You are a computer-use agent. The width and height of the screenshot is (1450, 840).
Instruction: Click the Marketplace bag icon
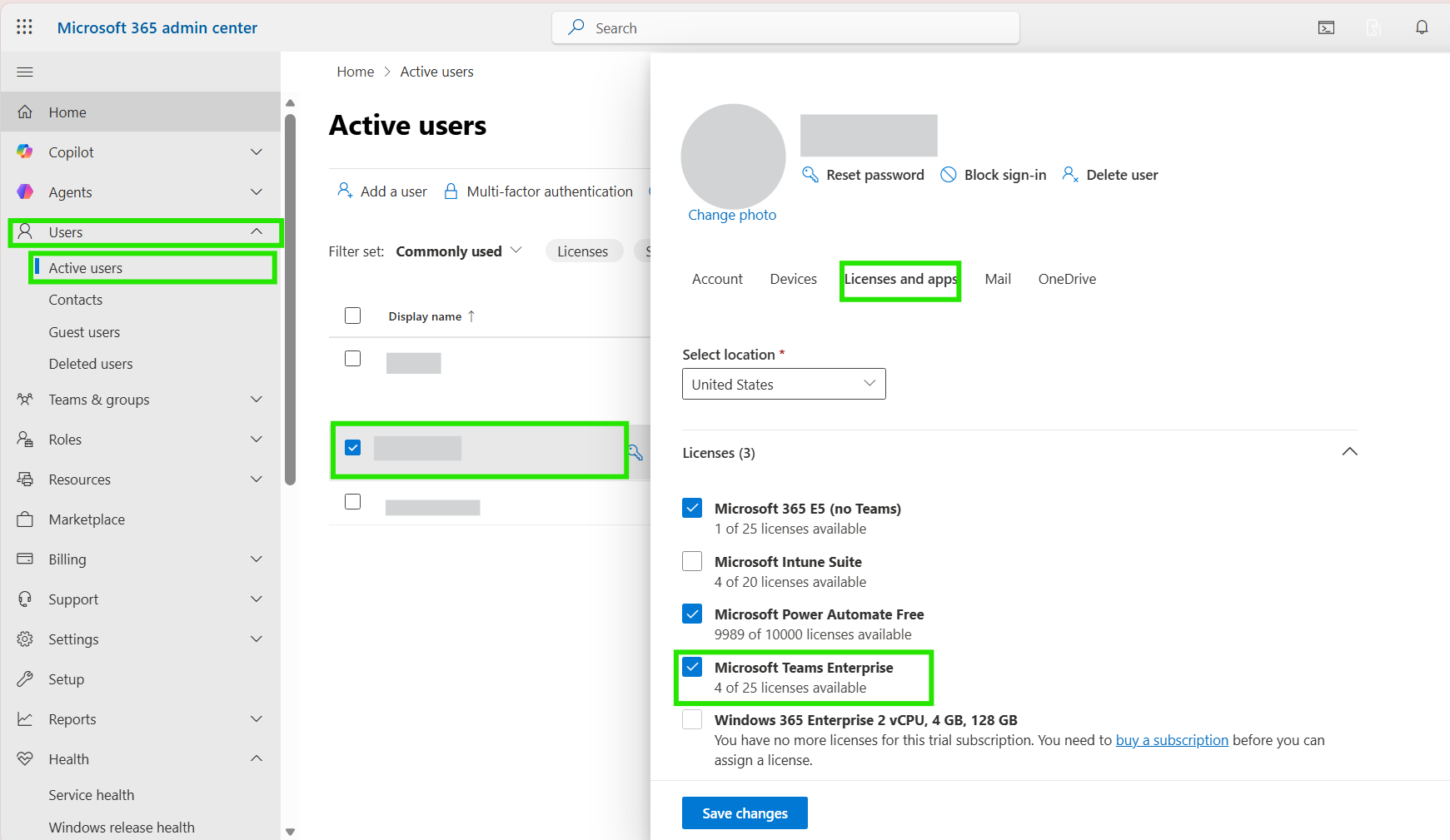tap(25, 519)
